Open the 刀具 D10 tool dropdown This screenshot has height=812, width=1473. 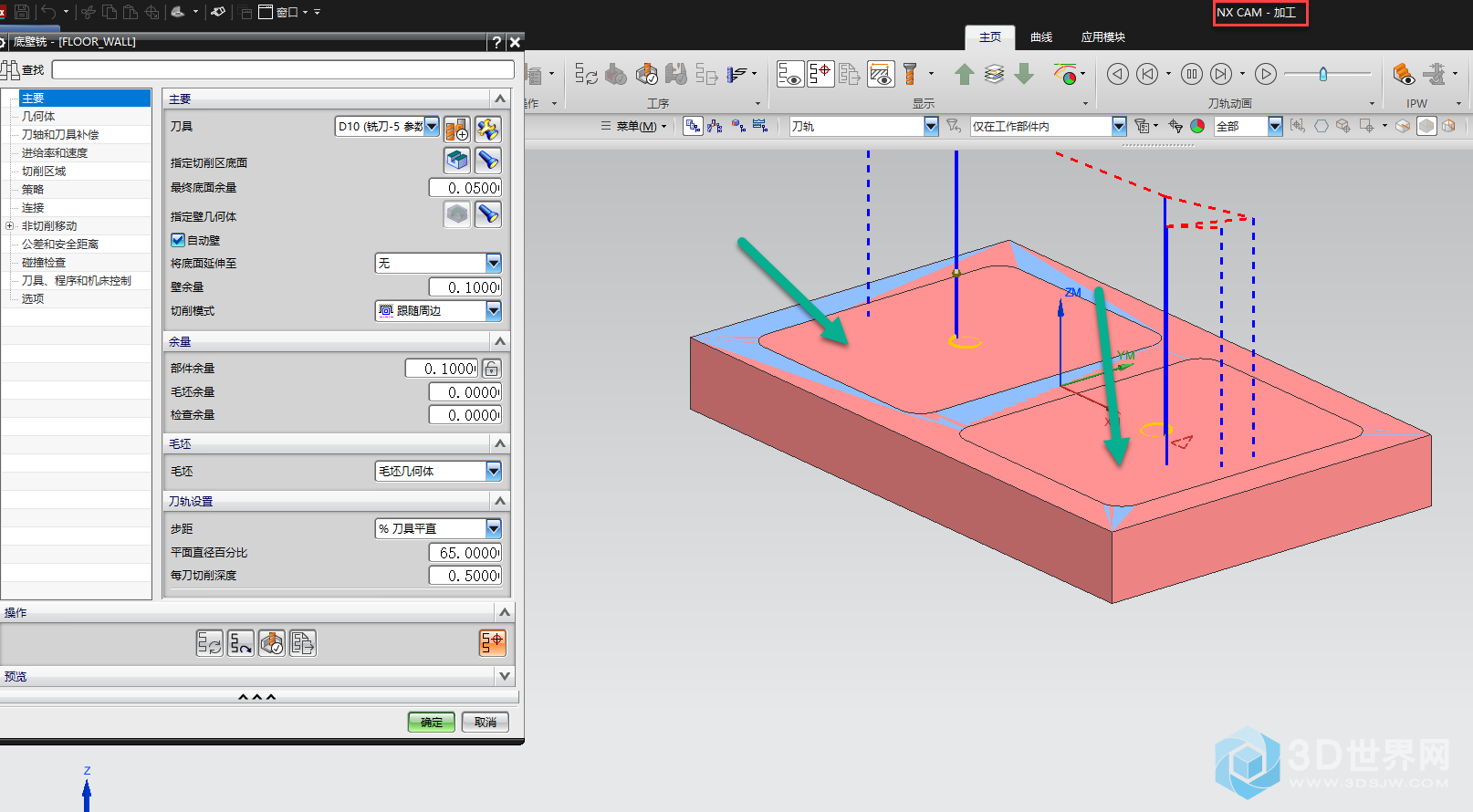(432, 126)
